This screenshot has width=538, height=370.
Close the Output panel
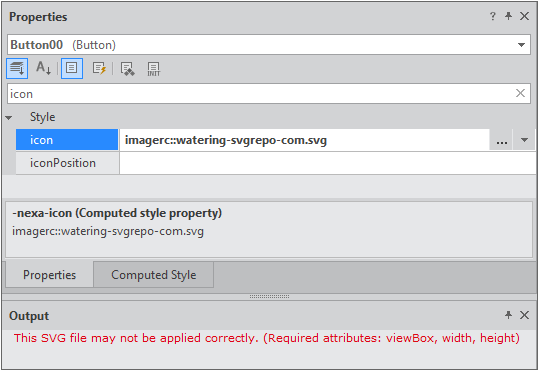click(524, 315)
